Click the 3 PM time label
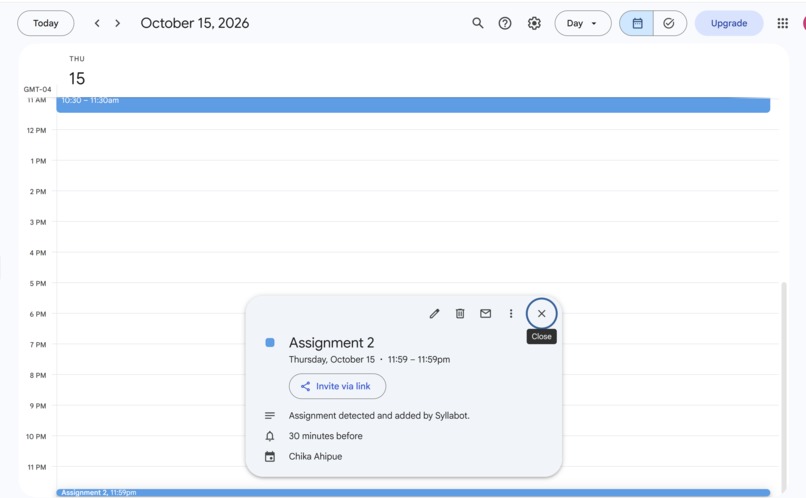The width and height of the screenshot is (806, 498). 38,222
